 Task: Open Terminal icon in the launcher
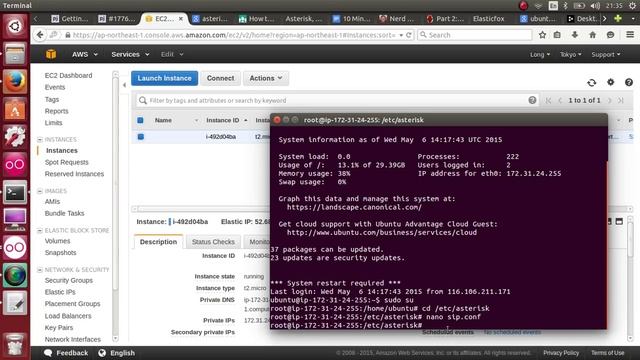[x=15, y=192]
